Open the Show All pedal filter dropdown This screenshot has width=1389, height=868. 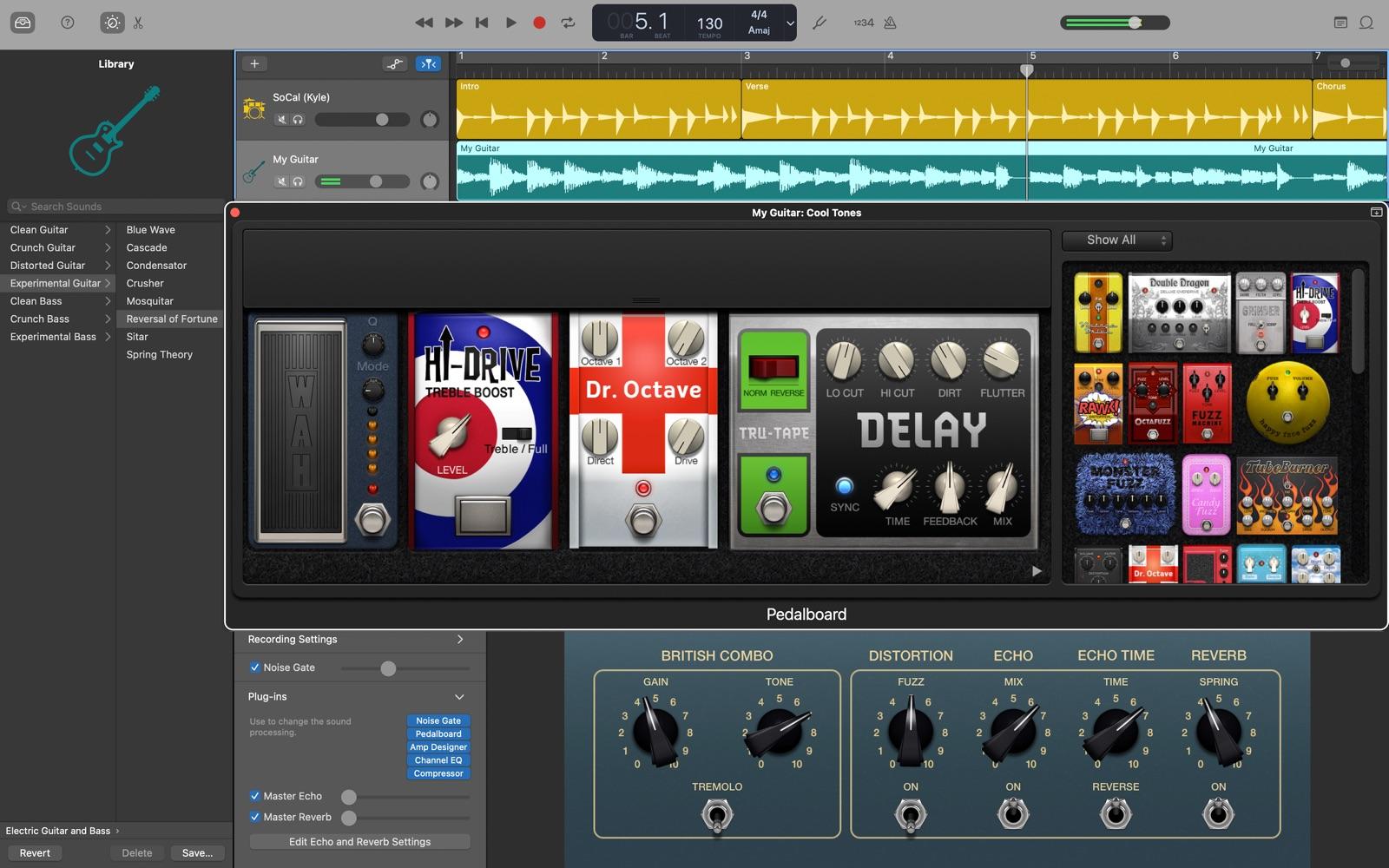(1117, 240)
